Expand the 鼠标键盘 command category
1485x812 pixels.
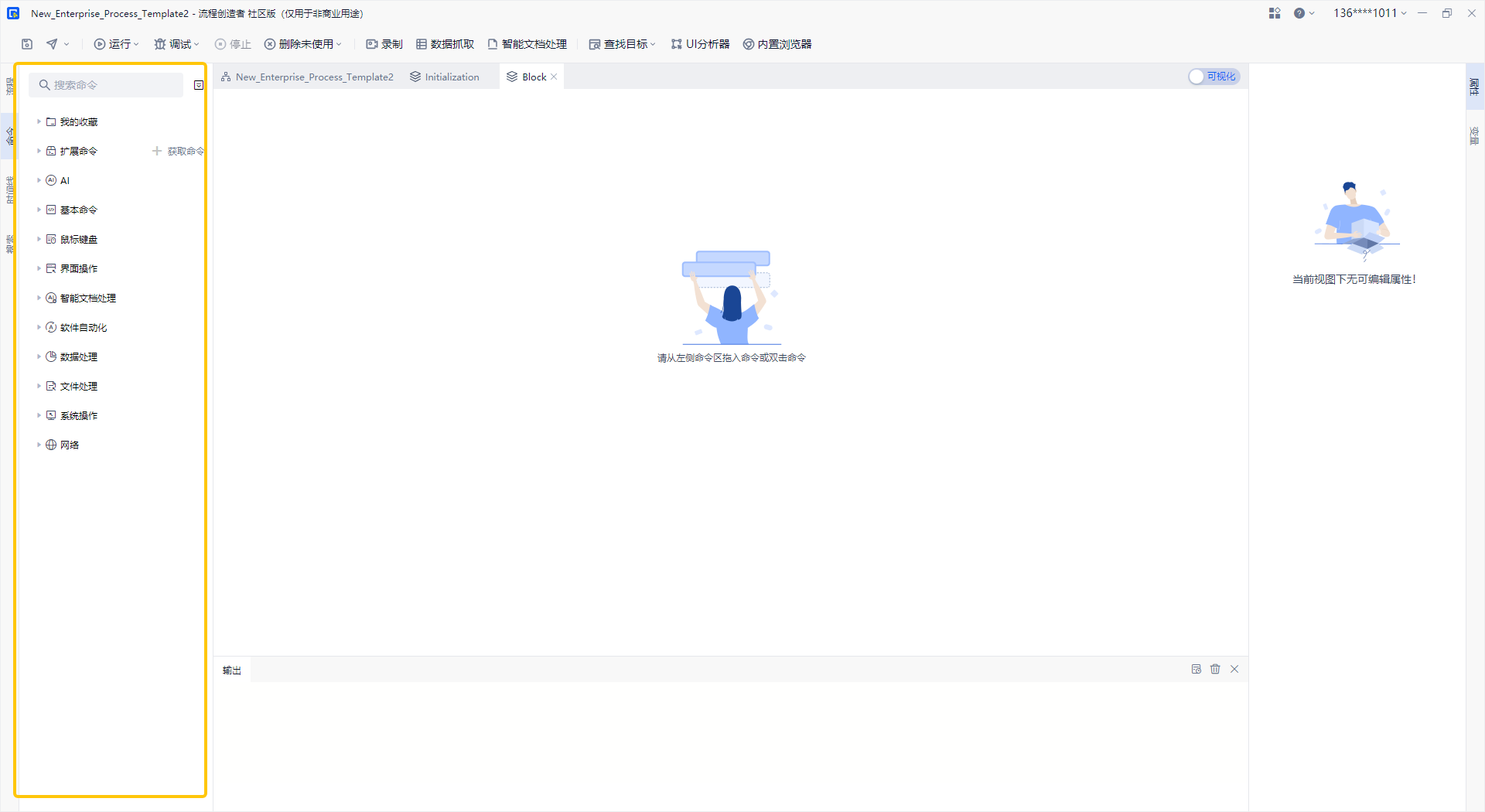coord(39,239)
